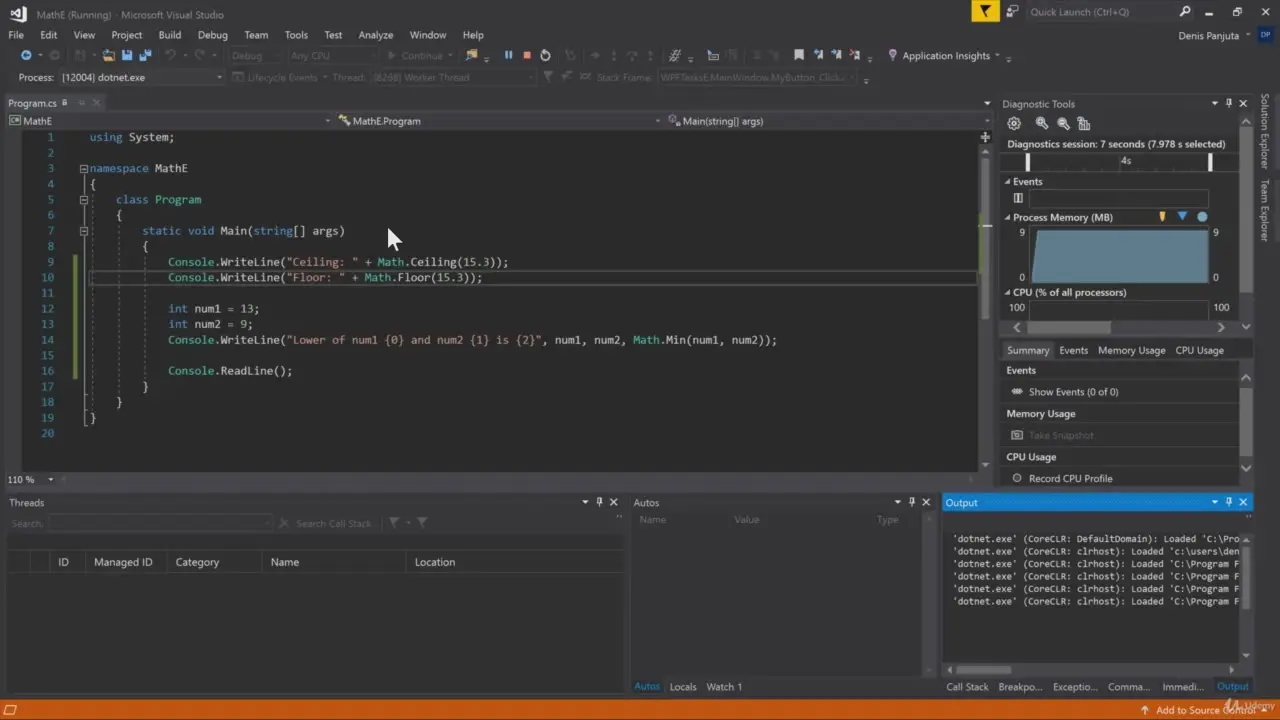Viewport: 1280px width, 720px height.
Task: Open the Analyze menu
Action: point(376,35)
